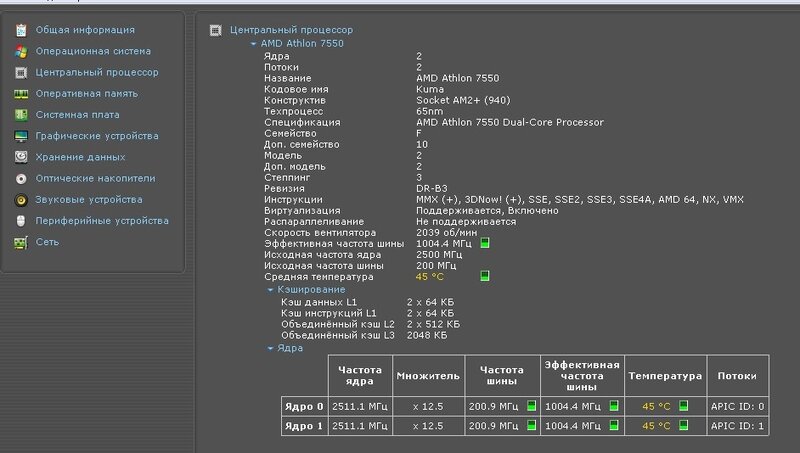Viewport: 800px width, 453px height.
Task: Open Системная плата section
Action: pyautogui.click(x=78, y=115)
